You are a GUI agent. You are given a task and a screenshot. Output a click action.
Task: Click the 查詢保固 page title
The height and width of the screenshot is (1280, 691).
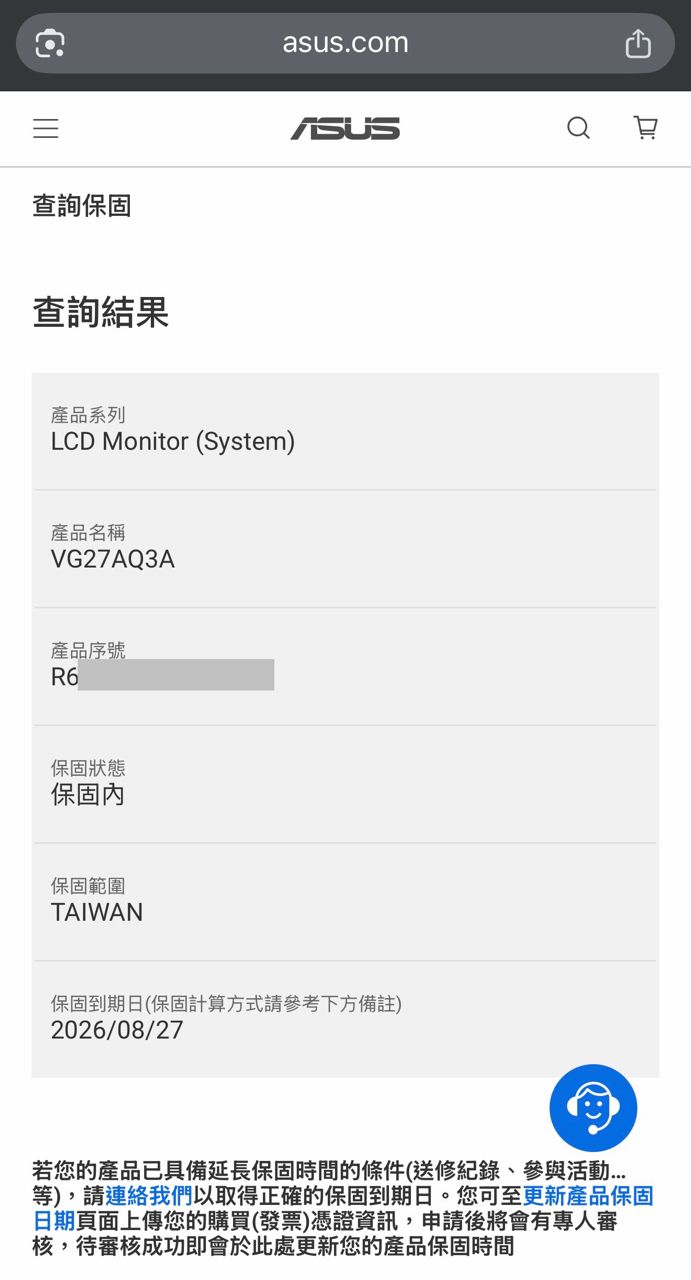pyautogui.click(x=82, y=206)
